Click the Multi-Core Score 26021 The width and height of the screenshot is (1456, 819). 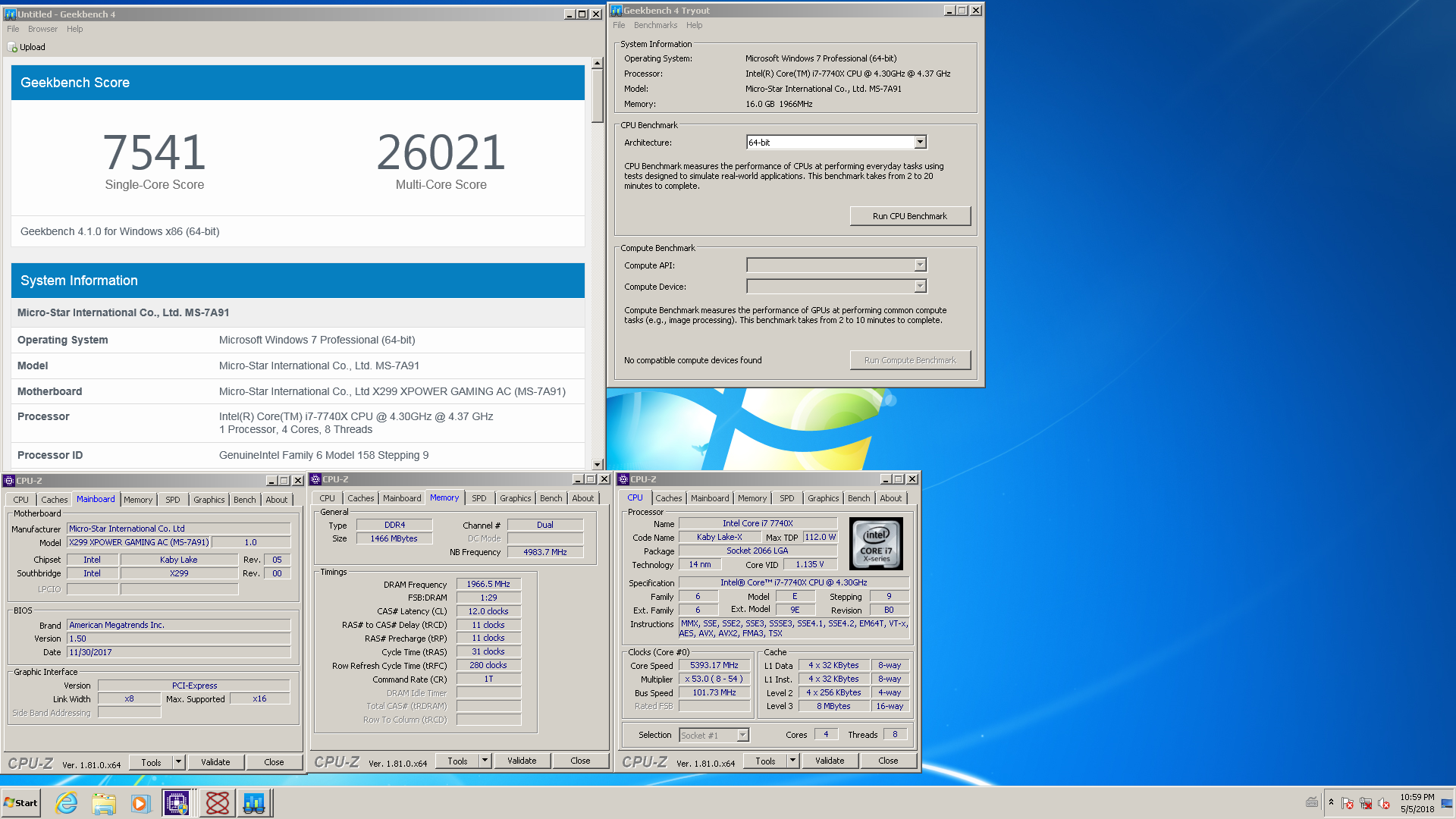(441, 152)
